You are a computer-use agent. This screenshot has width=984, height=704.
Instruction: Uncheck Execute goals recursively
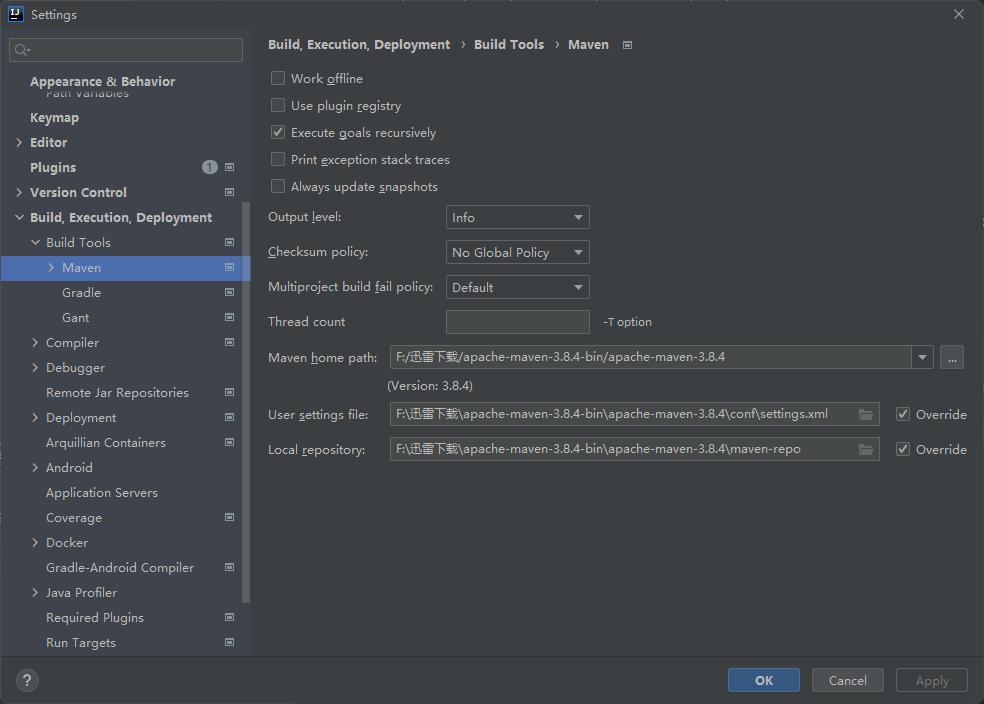278,132
